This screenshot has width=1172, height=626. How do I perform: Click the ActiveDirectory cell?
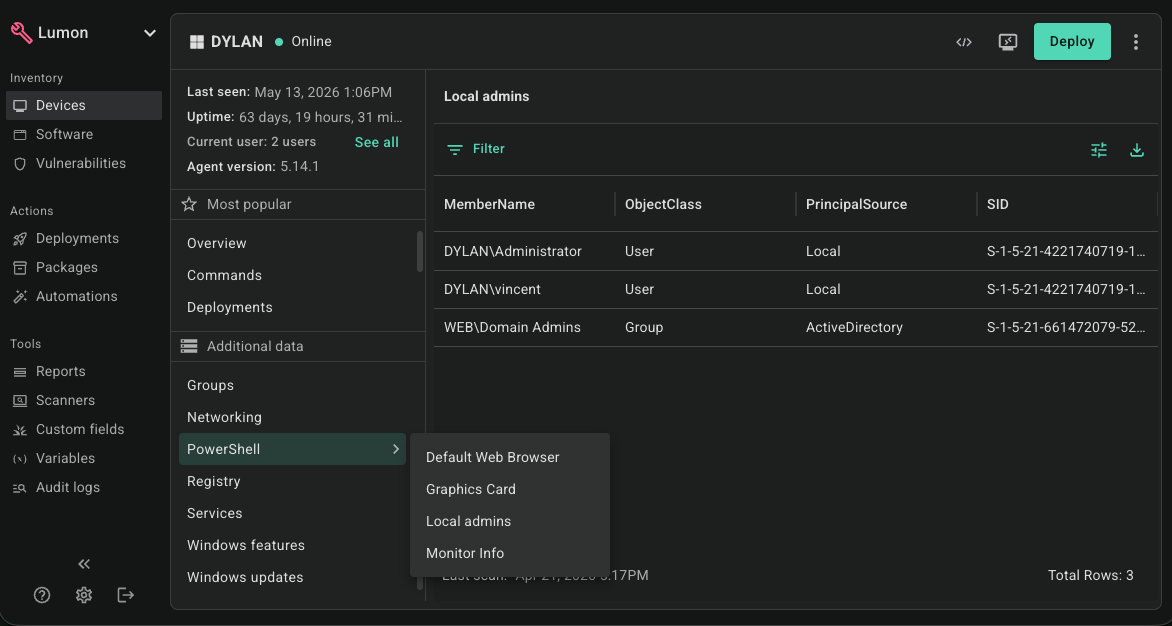854,328
